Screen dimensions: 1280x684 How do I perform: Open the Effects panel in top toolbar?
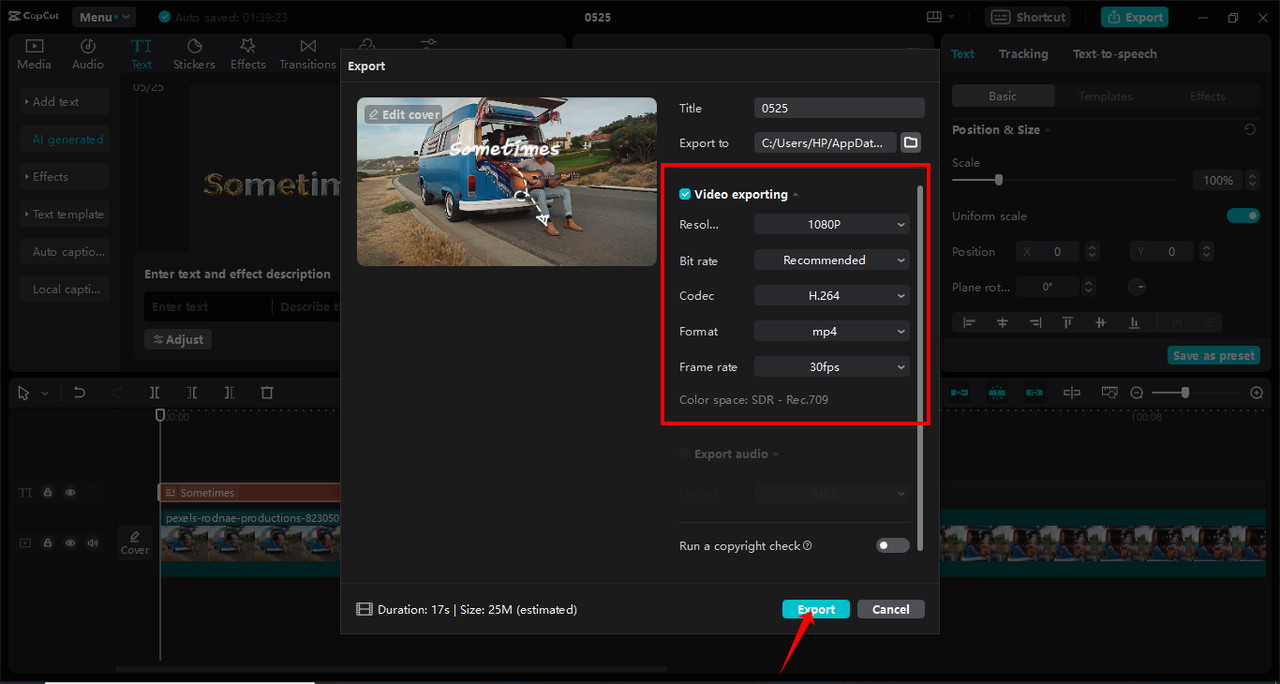tap(248, 54)
